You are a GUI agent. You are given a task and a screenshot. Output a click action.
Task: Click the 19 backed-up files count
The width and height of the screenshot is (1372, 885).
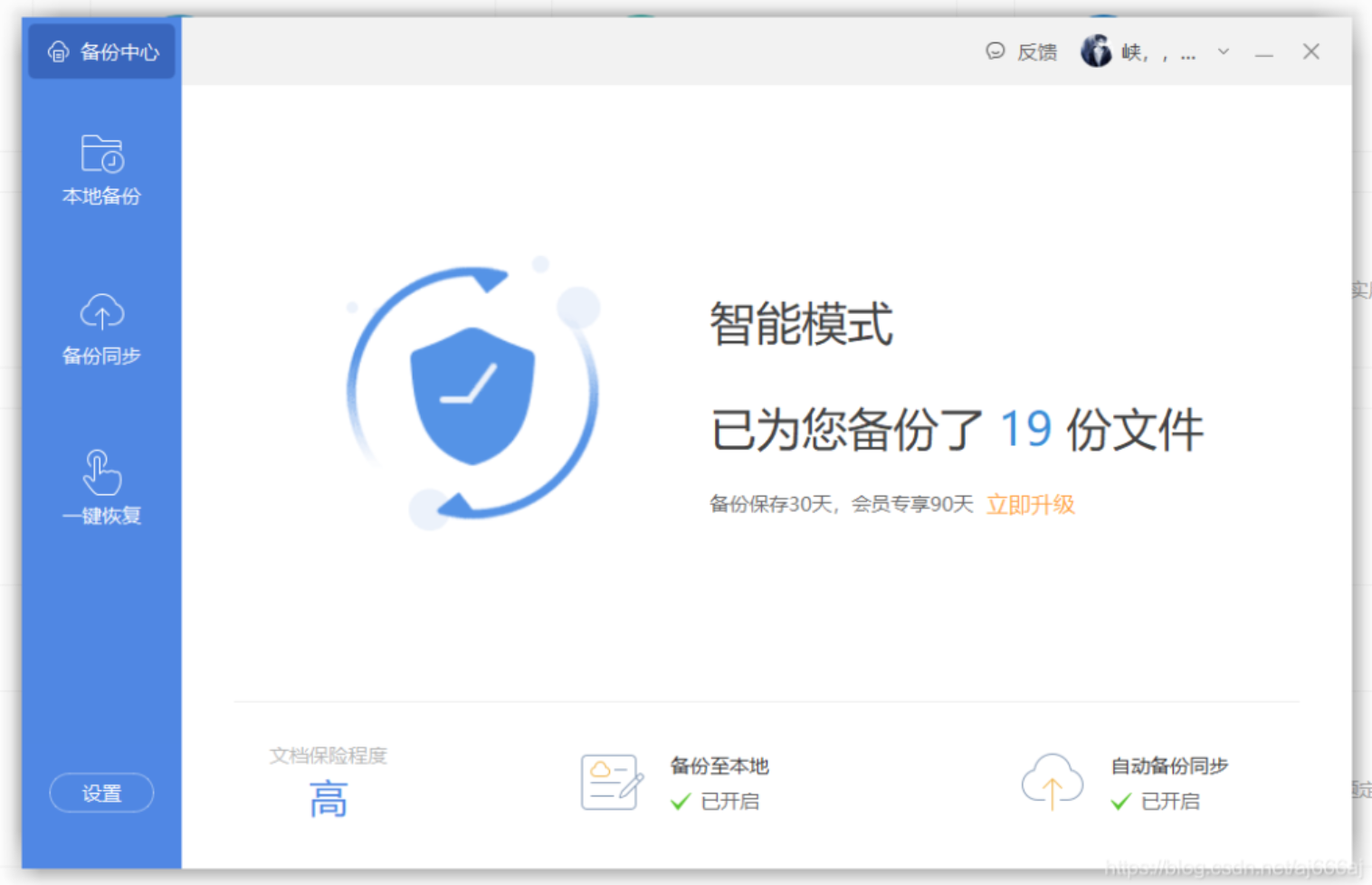pyautogui.click(x=1025, y=429)
